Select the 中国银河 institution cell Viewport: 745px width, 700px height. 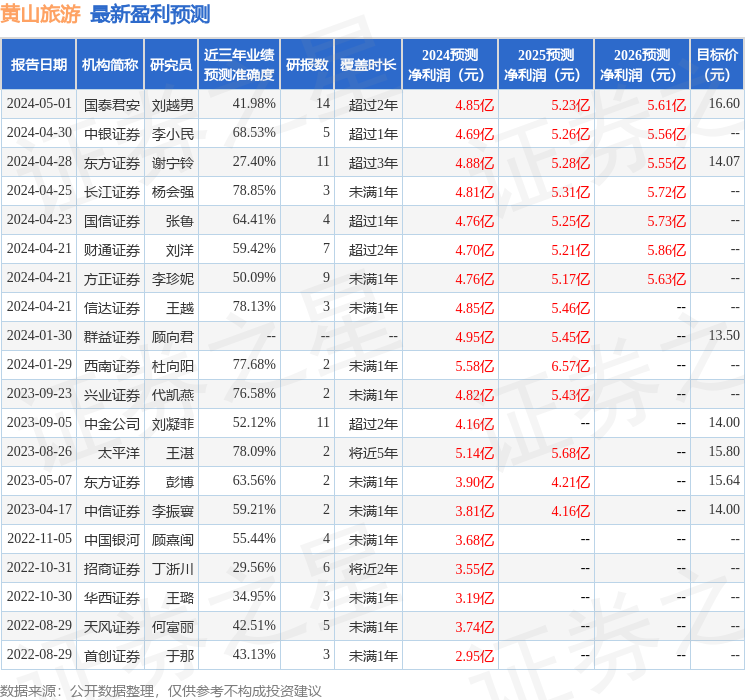tap(112, 540)
